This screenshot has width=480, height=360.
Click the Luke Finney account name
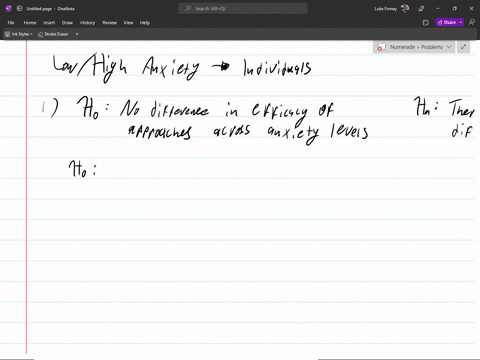[385, 9]
